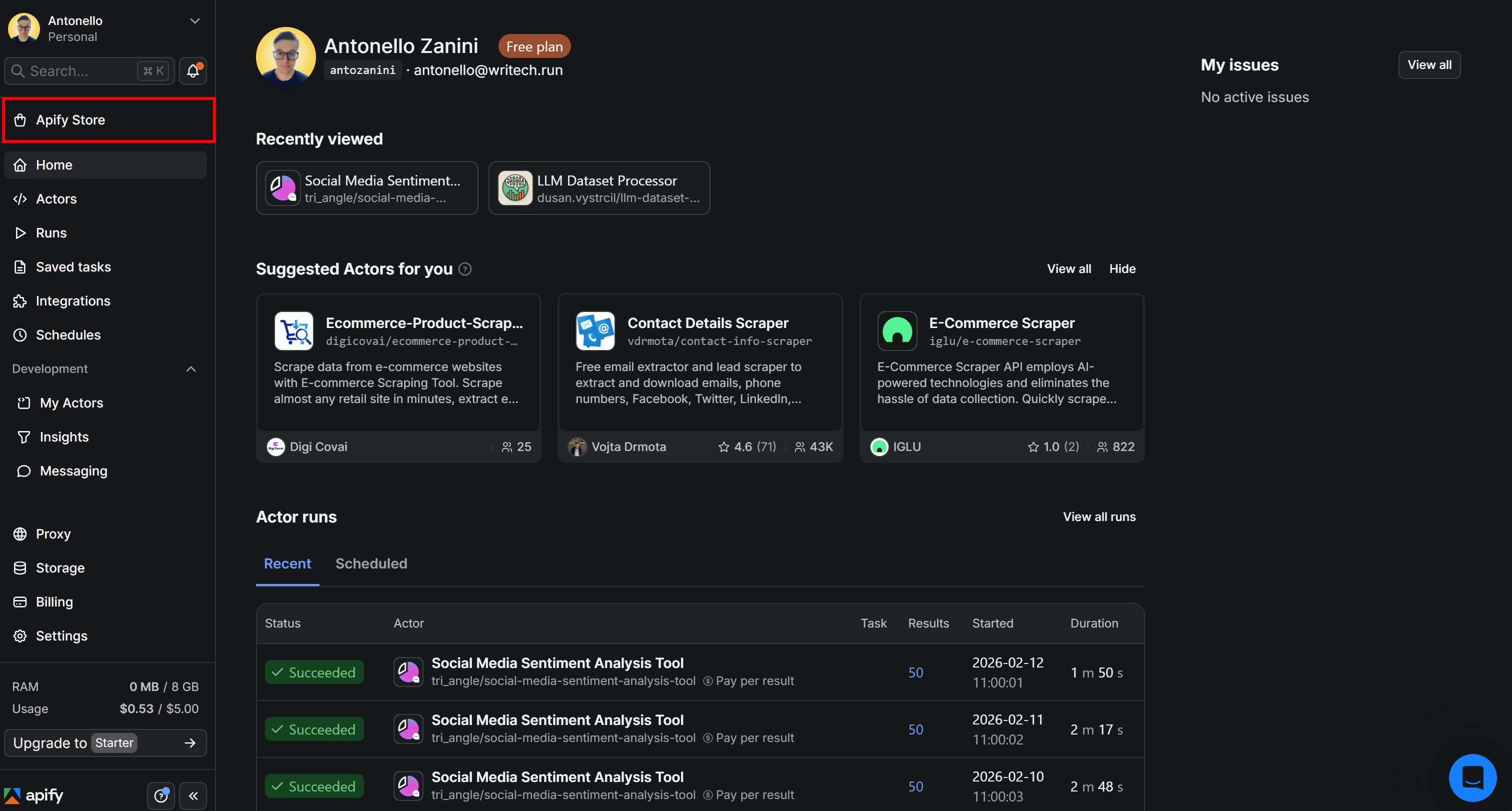
Task: Hide the Suggested Actors section
Action: (x=1122, y=268)
